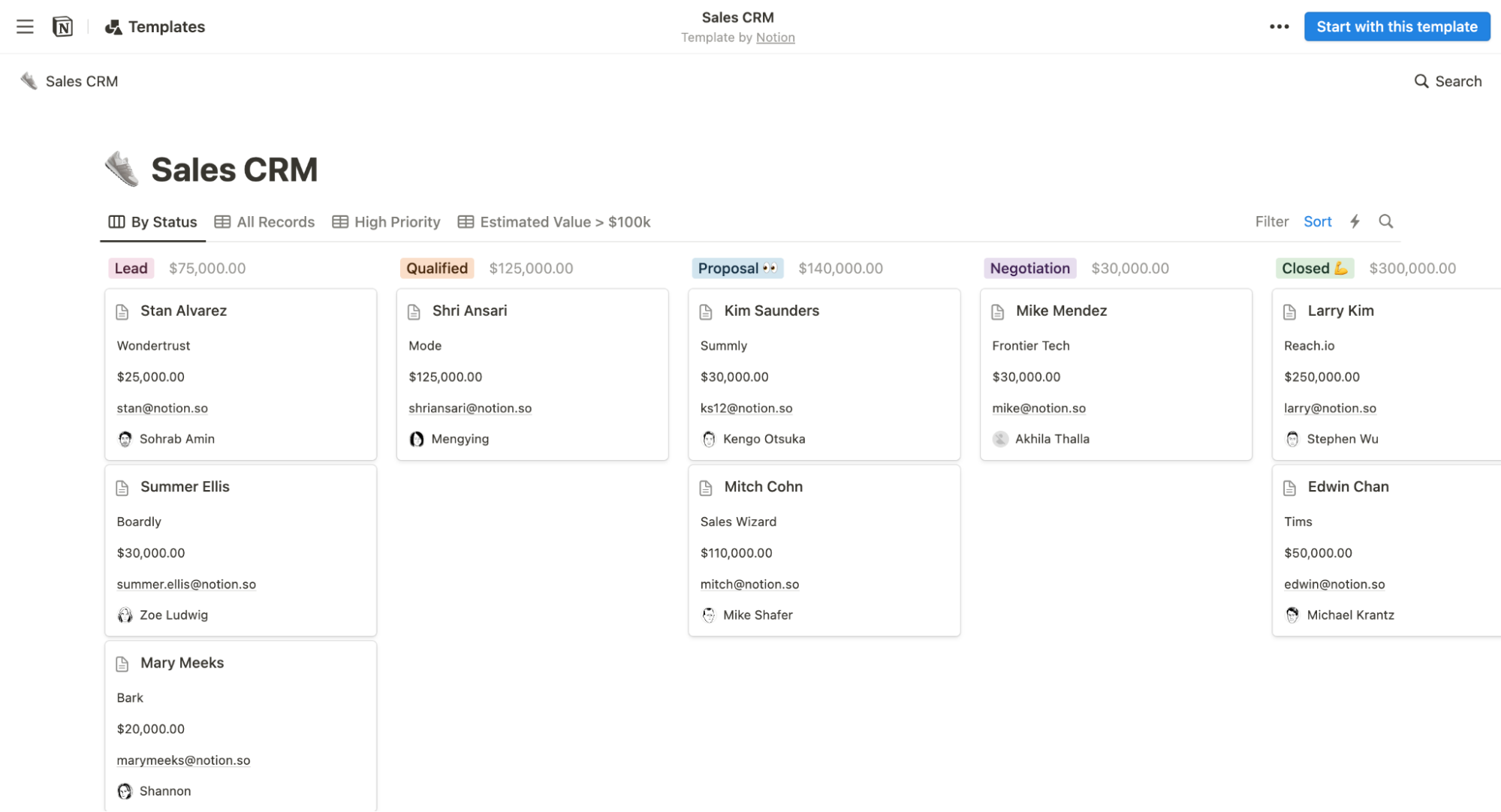1501x812 pixels.
Task: Click the Negotiation status tag
Action: pyautogui.click(x=1029, y=269)
